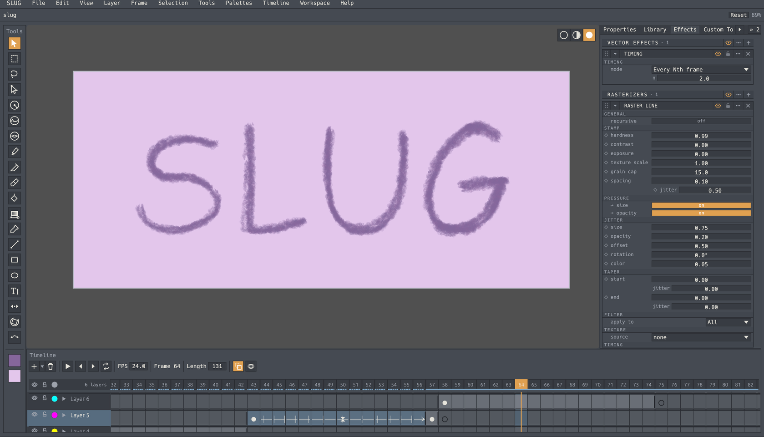Toggle visibility of Timing effect

(x=718, y=54)
